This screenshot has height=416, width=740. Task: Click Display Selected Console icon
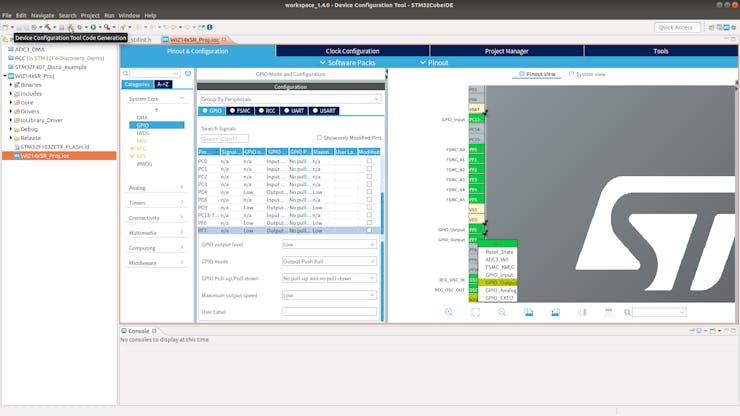coord(699,331)
